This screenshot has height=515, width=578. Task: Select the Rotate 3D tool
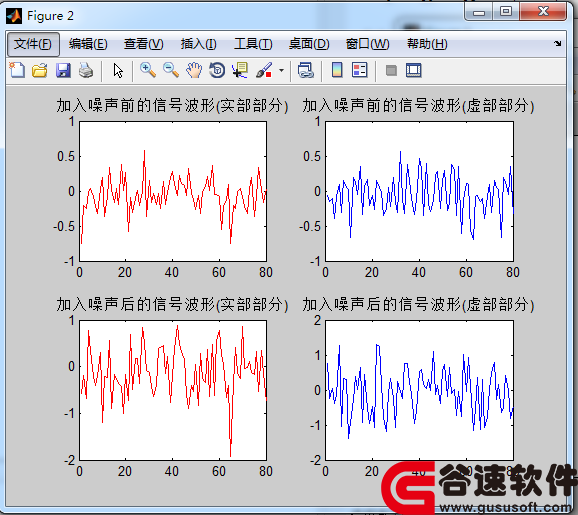coord(217,70)
